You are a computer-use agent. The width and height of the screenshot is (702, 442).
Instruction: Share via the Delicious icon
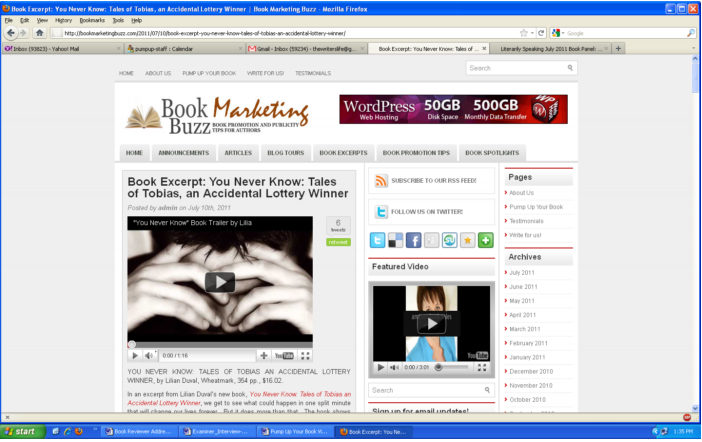click(x=395, y=240)
